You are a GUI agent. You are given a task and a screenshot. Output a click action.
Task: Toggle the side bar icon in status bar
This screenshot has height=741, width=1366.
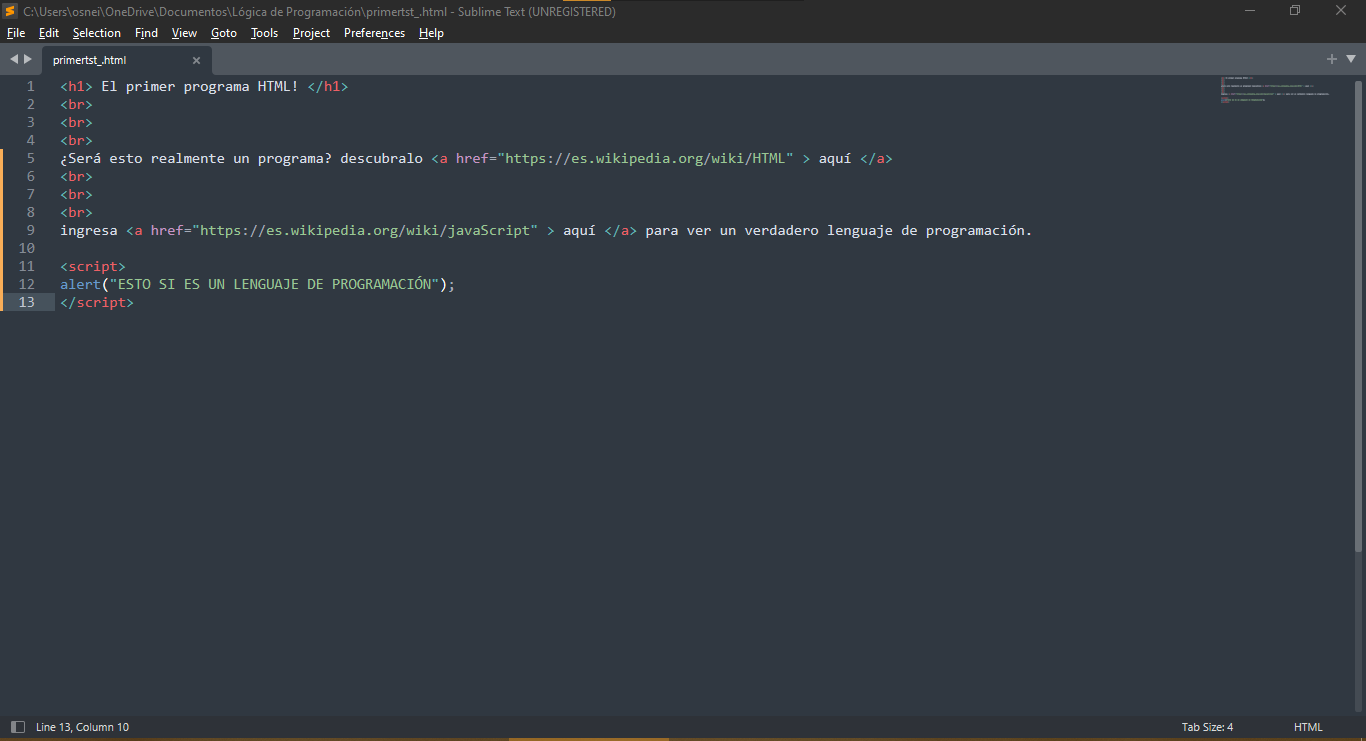17,727
